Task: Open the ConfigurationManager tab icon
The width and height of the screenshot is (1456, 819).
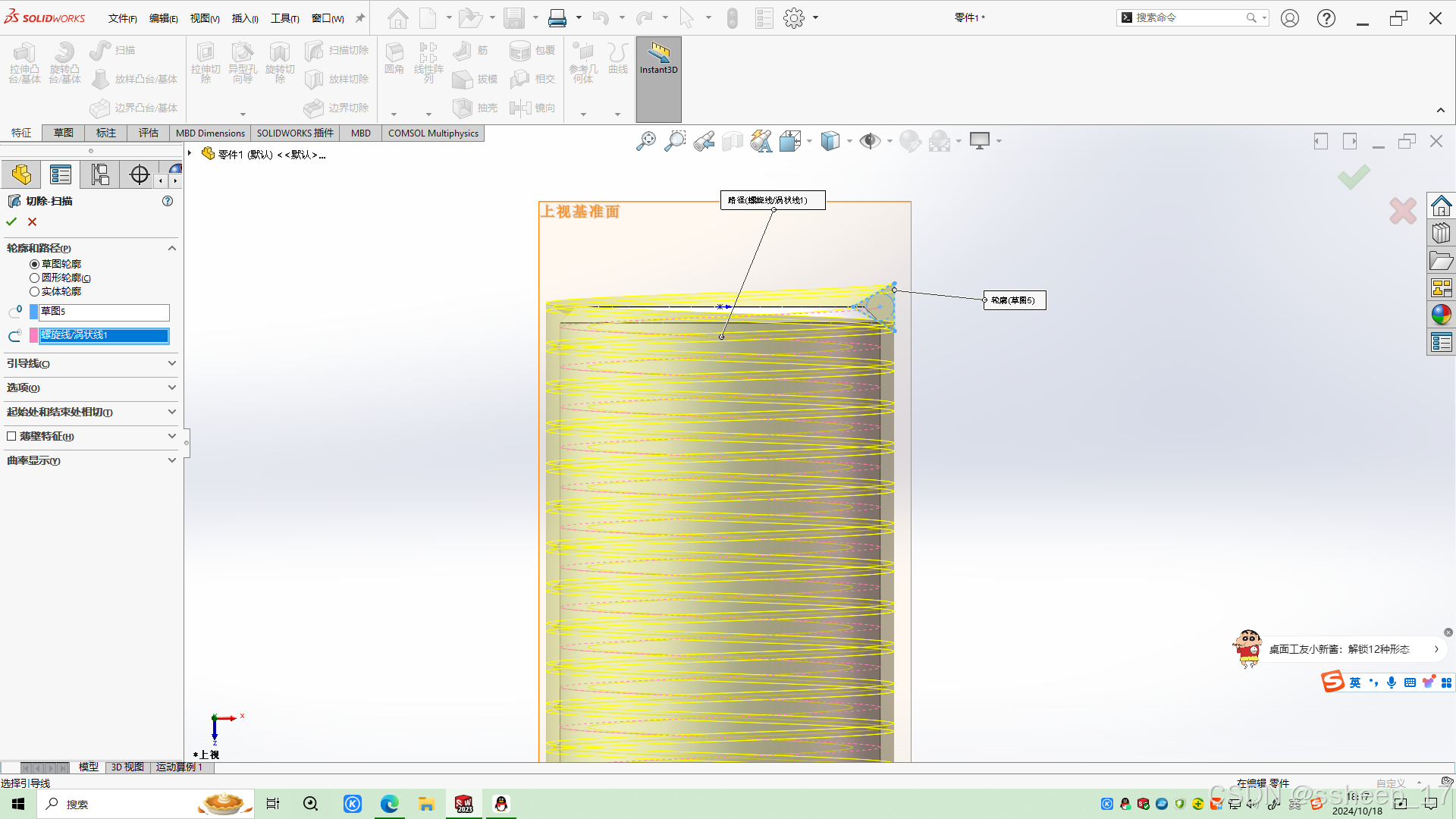Action: click(x=100, y=175)
